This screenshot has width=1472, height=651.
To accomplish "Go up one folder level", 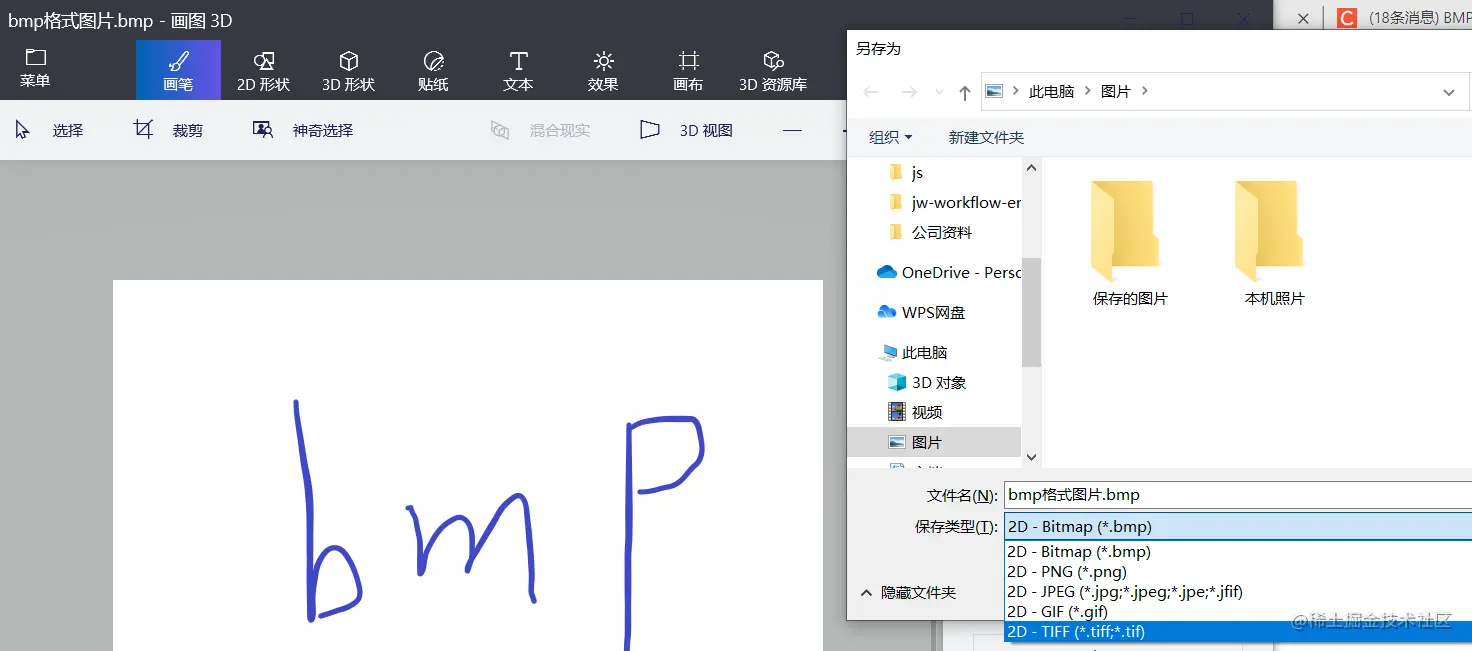I will tap(964, 92).
